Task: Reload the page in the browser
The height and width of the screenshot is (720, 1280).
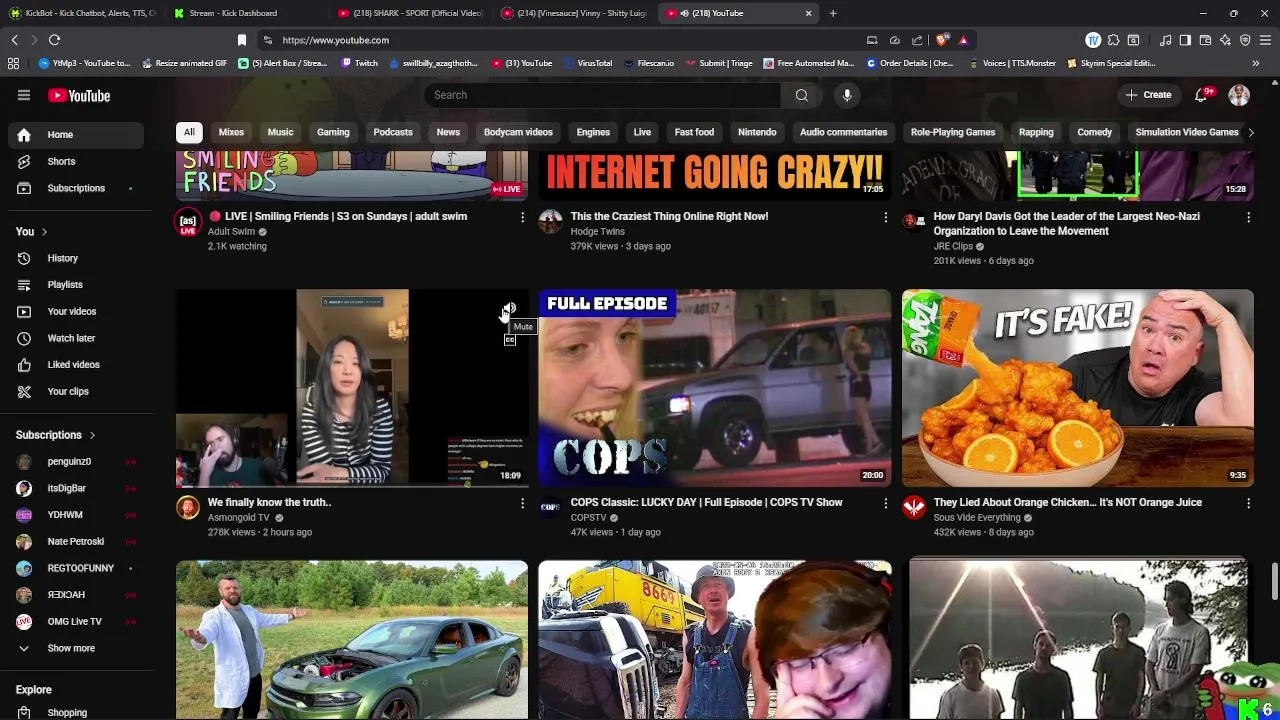Action: (x=54, y=40)
